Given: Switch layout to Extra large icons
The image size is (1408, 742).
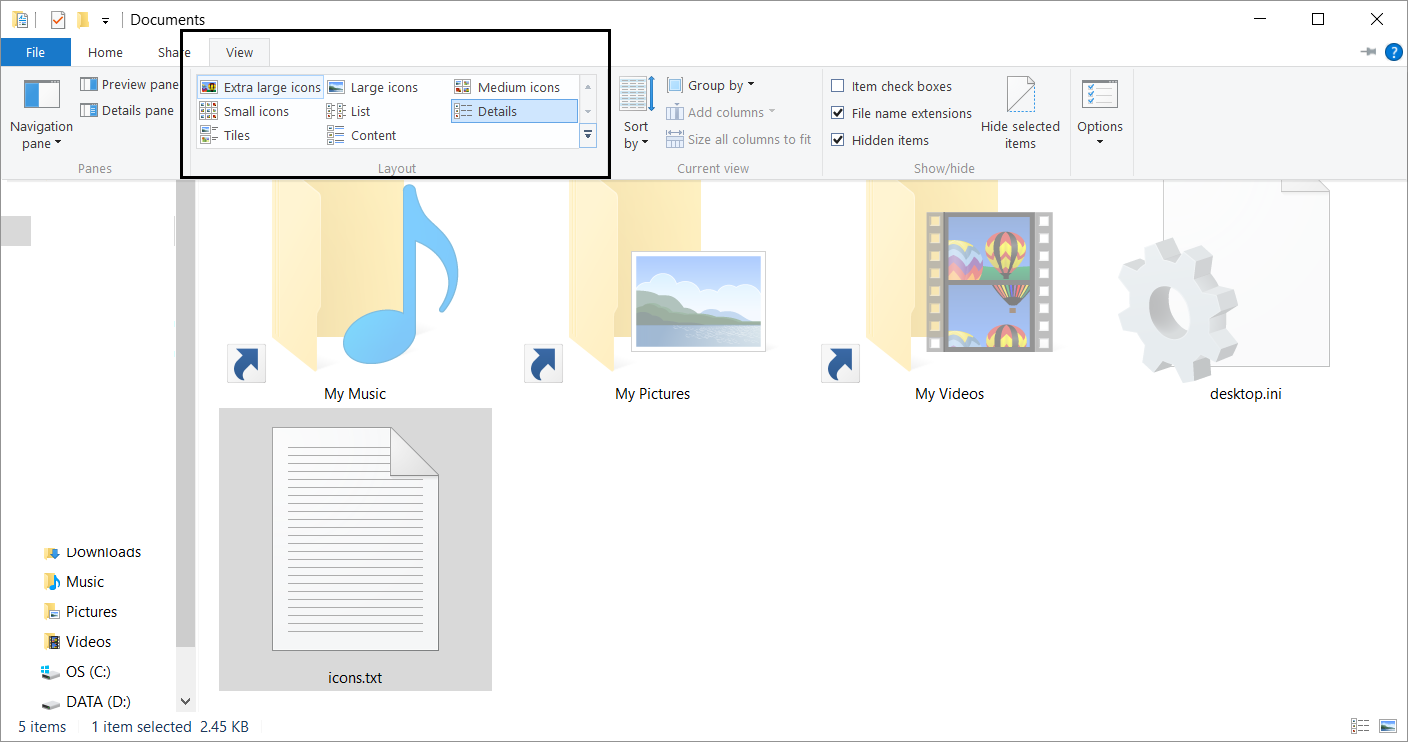Looking at the screenshot, I should (x=259, y=86).
